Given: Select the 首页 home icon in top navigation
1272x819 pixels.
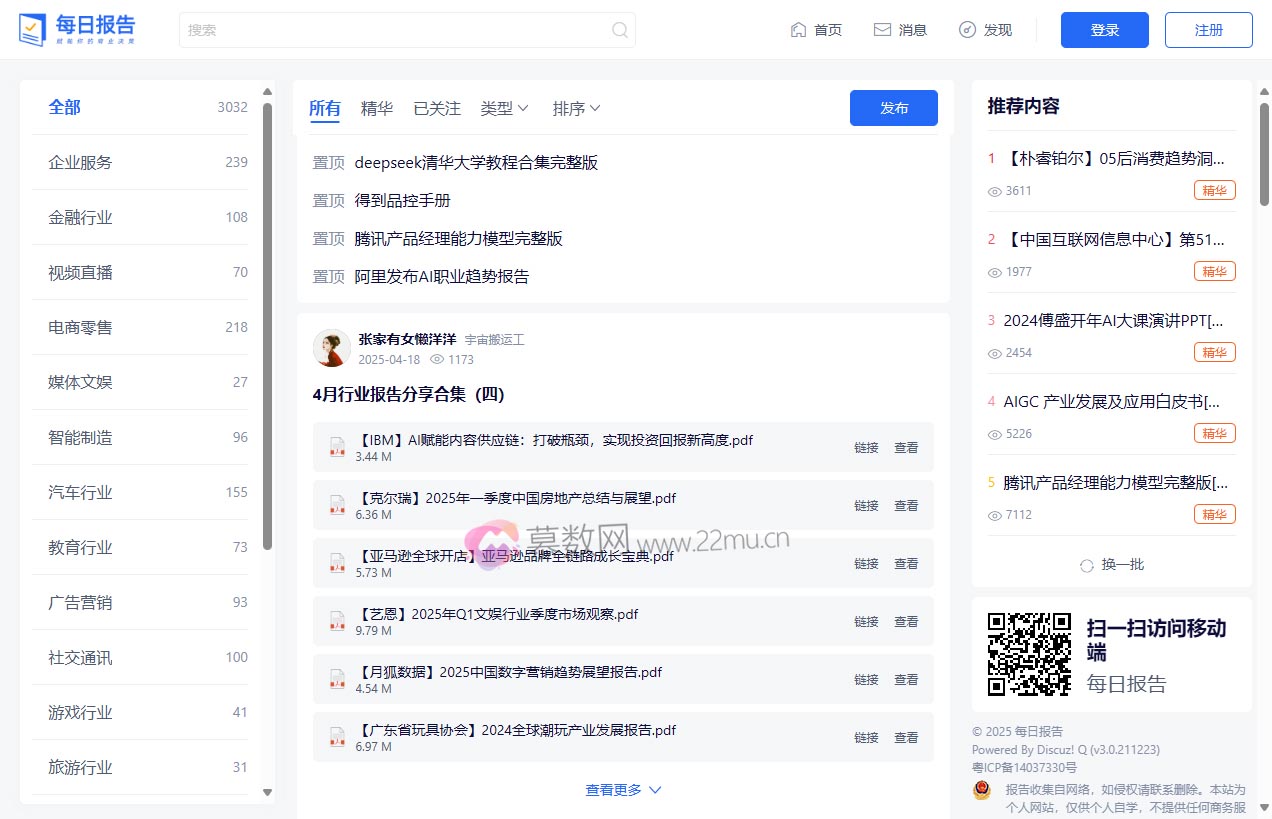Looking at the screenshot, I should 798,30.
